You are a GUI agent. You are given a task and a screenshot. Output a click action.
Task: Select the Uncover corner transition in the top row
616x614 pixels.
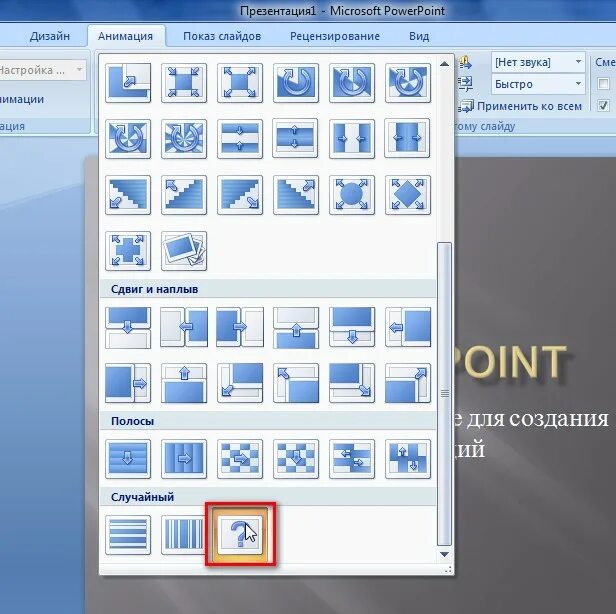point(128,83)
